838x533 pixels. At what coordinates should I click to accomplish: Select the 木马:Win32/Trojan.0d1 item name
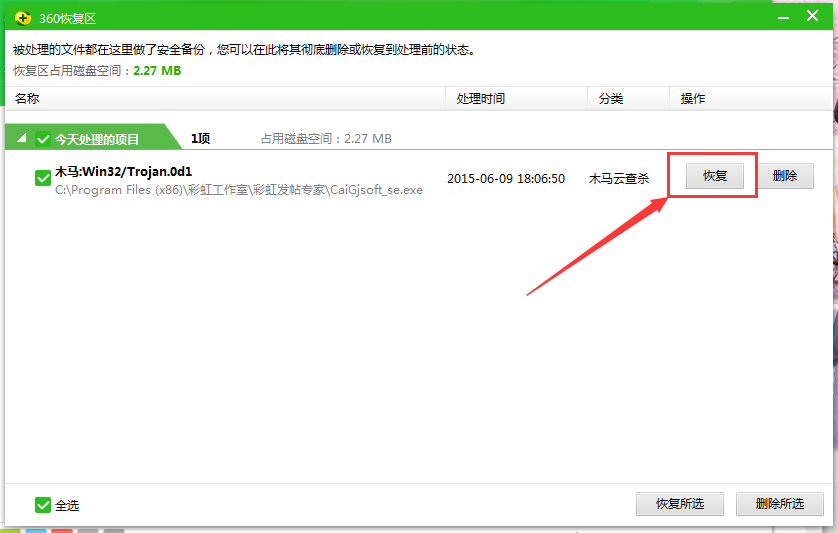[123, 172]
